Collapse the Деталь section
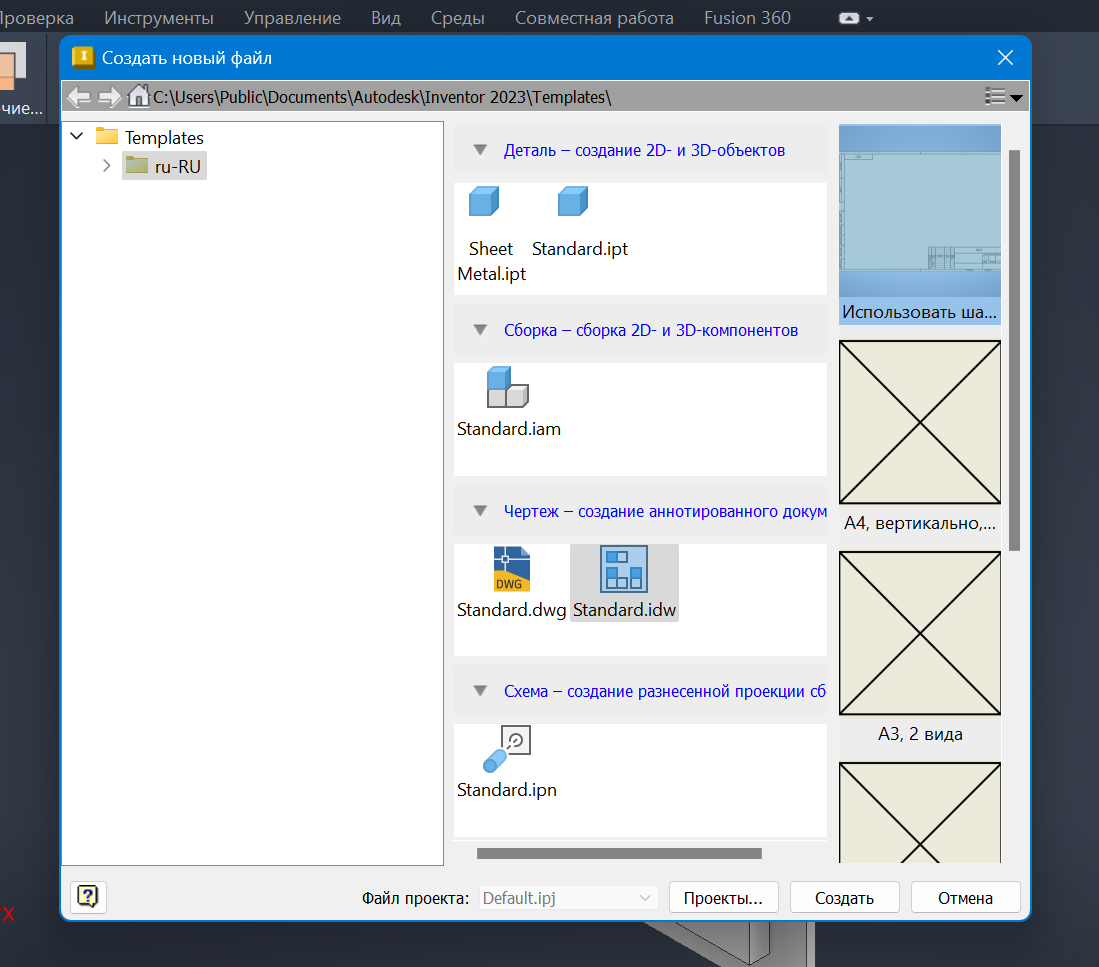The width and height of the screenshot is (1099, 967). [480, 150]
